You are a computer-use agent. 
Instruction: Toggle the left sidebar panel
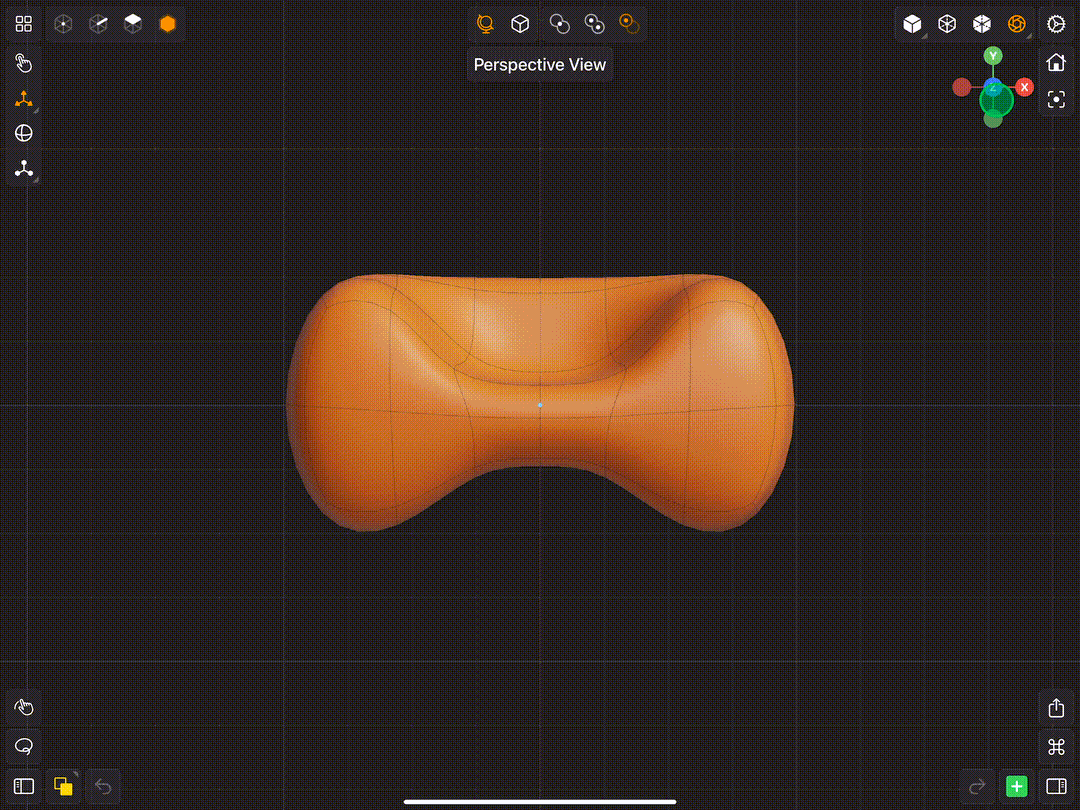(x=23, y=786)
